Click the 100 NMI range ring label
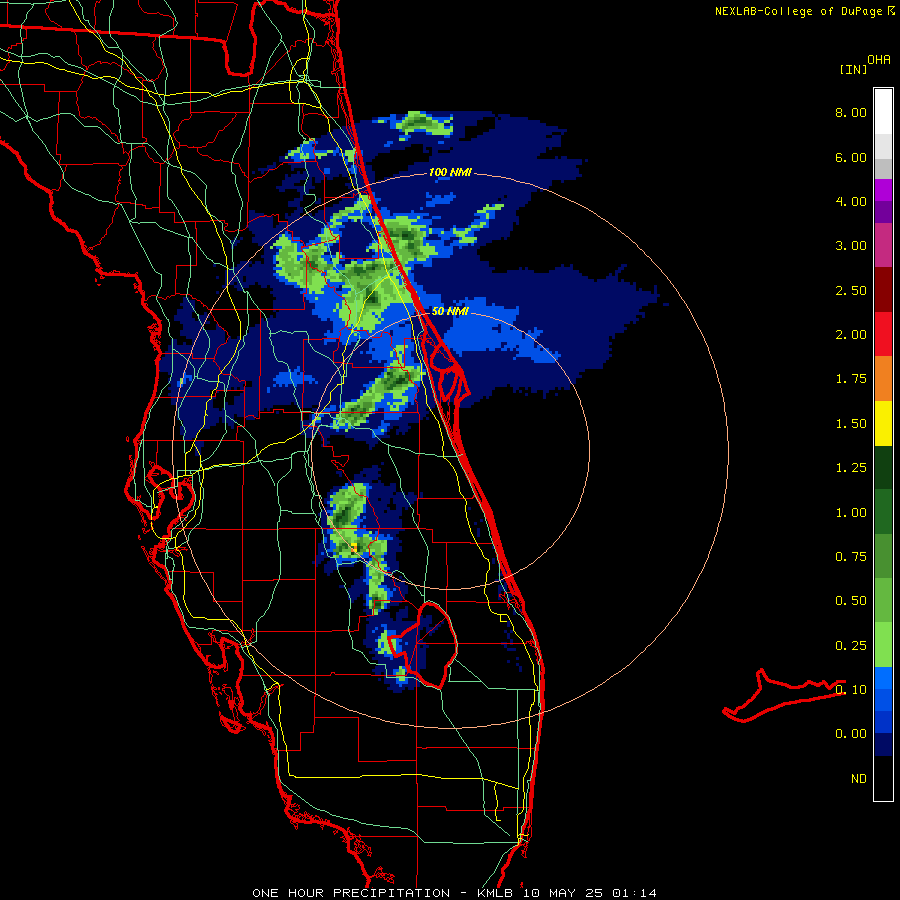This screenshot has height=900, width=900. tap(450, 172)
